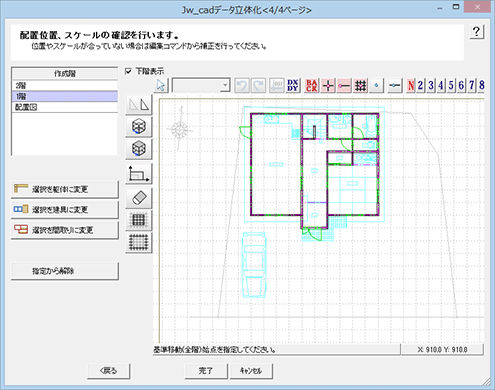
Task: Click the solid grid display icon
Action: pos(139,220)
